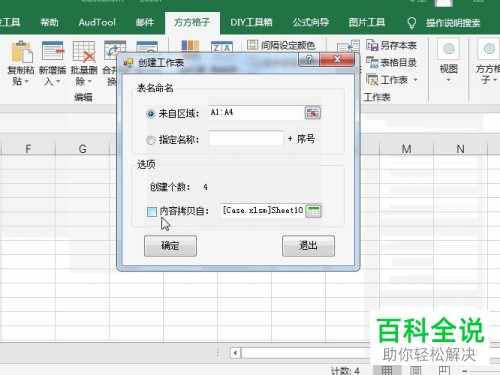Open the 公式向导 tab
Viewport: 500px width, 375px height.
[311, 23]
